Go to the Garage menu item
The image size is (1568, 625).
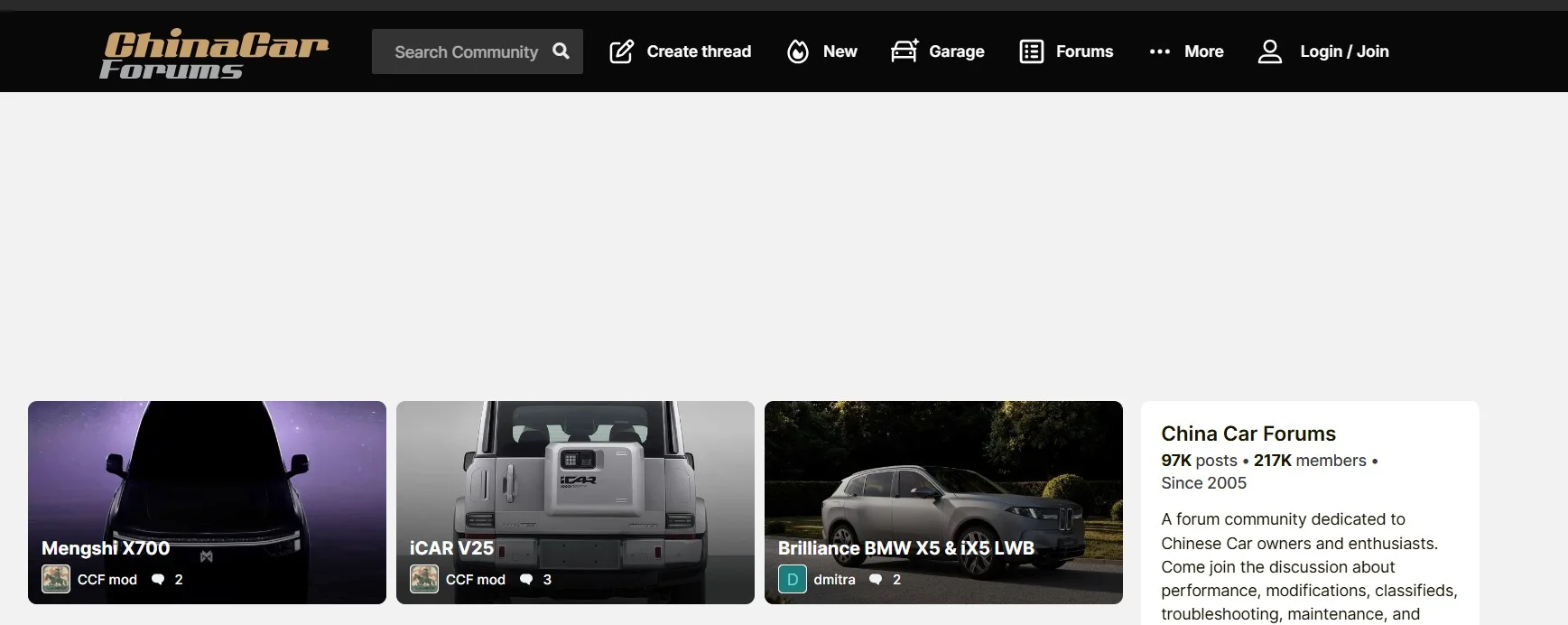937,51
